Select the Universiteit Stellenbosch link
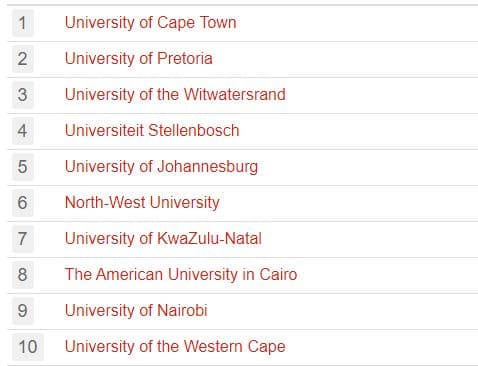The height and width of the screenshot is (366, 478). pos(152,131)
